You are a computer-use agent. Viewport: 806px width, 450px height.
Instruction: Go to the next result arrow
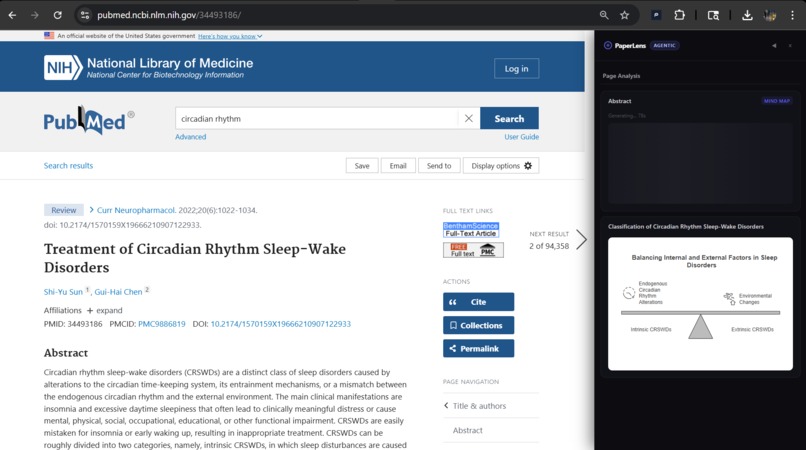(581, 239)
